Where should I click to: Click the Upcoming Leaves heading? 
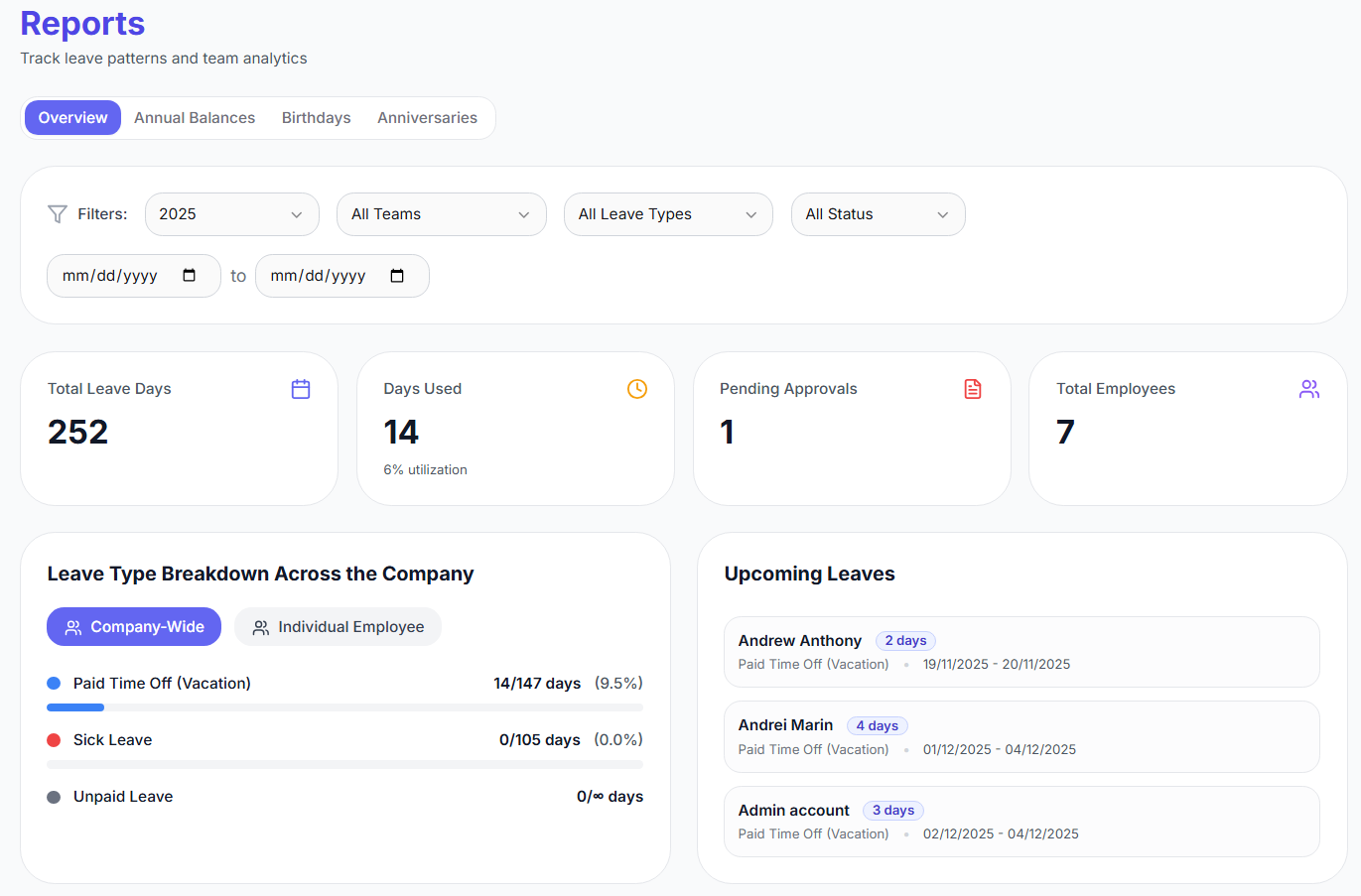click(x=809, y=574)
